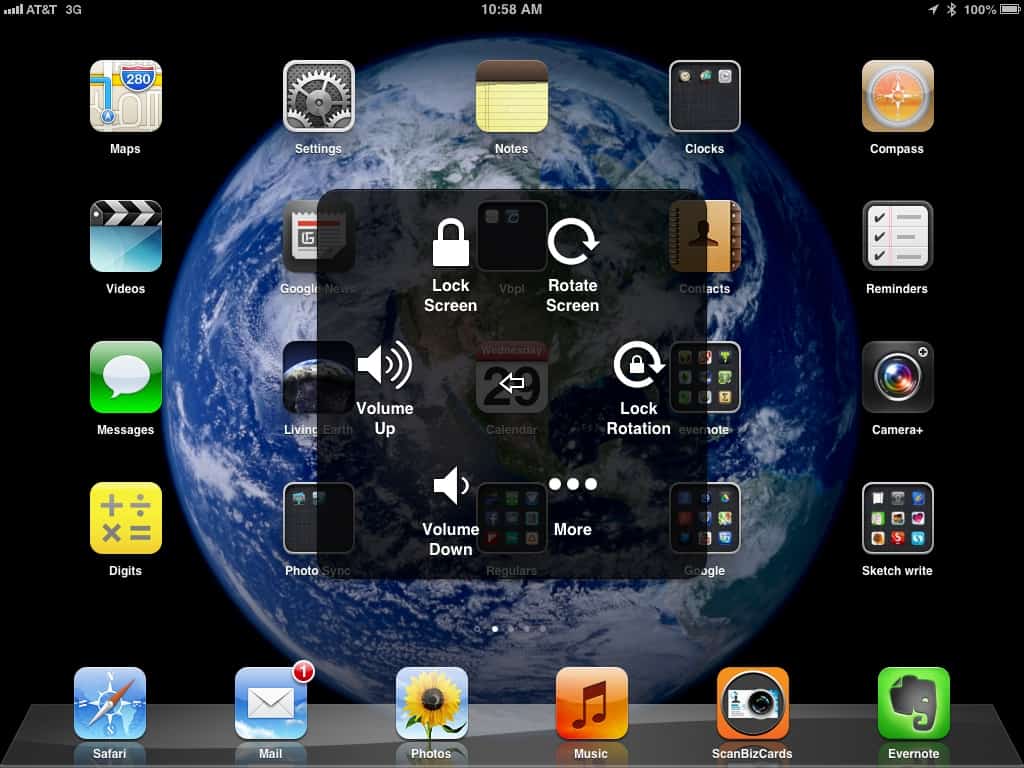The height and width of the screenshot is (768, 1024).
Task: Open the Photo Sync folder
Action: [319, 518]
